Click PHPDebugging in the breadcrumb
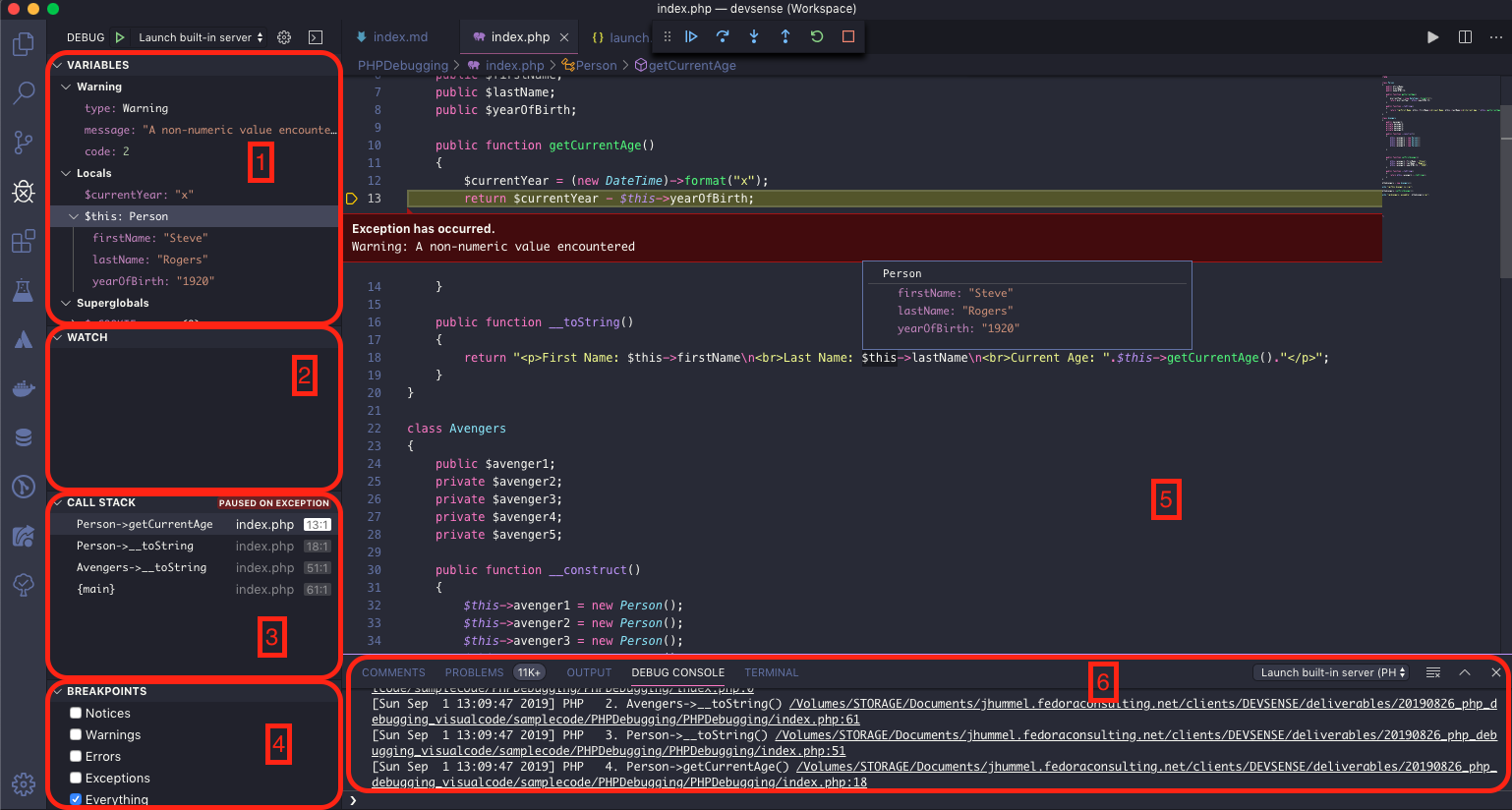1512x810 pixels. tap(403, 65)
